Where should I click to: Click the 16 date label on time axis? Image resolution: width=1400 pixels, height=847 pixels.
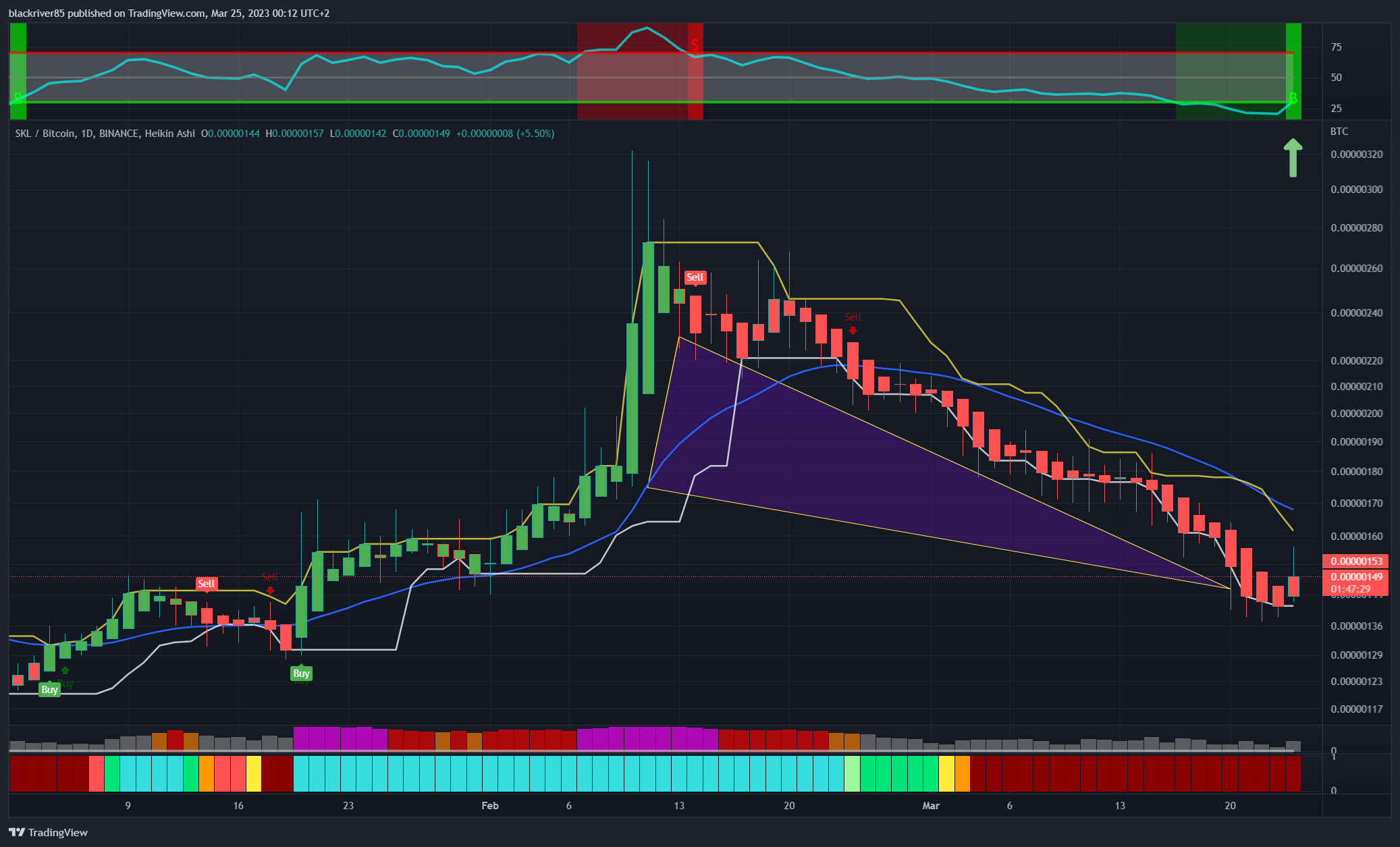pos(238,806)
